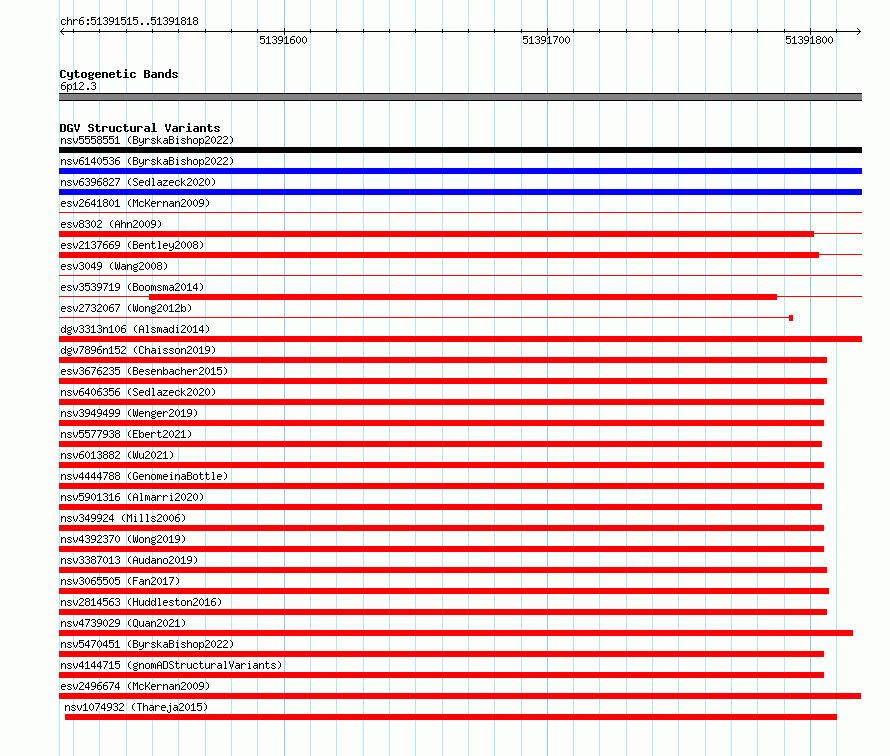Open nsv6396827 (Sedlazeck2020) label
890x756 pixels.
138,182
